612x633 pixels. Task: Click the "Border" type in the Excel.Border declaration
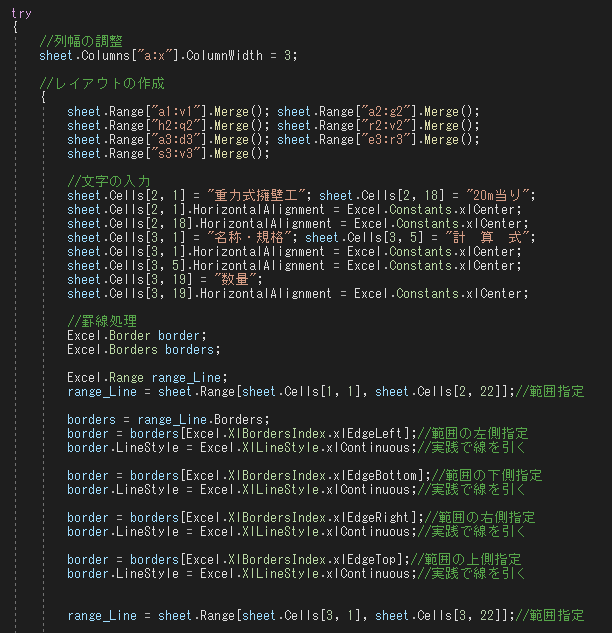(130, 335)
